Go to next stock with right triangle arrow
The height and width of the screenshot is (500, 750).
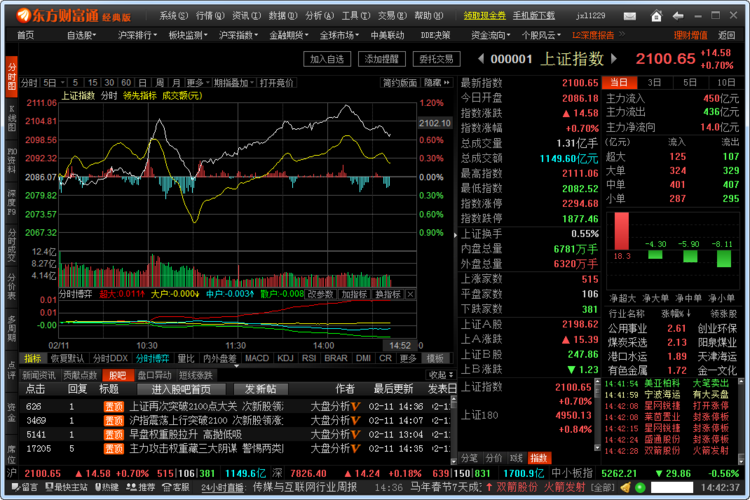[x=614, y=59]
